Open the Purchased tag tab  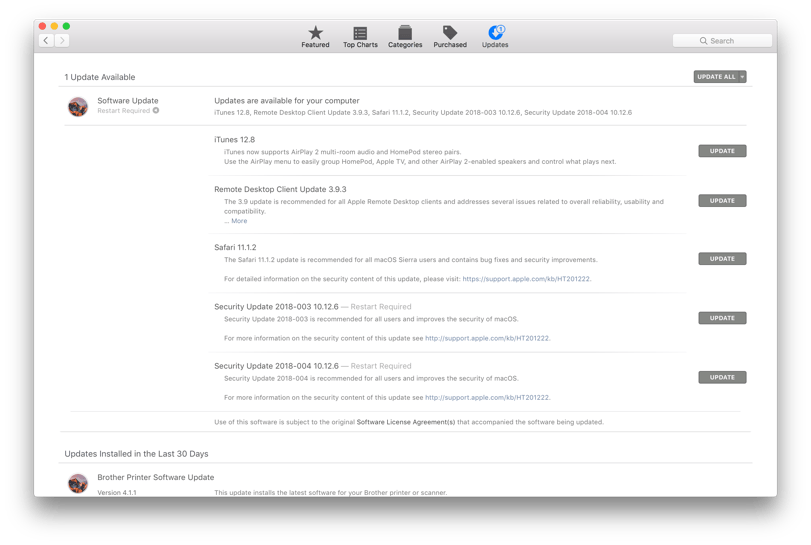click(450, 37)
